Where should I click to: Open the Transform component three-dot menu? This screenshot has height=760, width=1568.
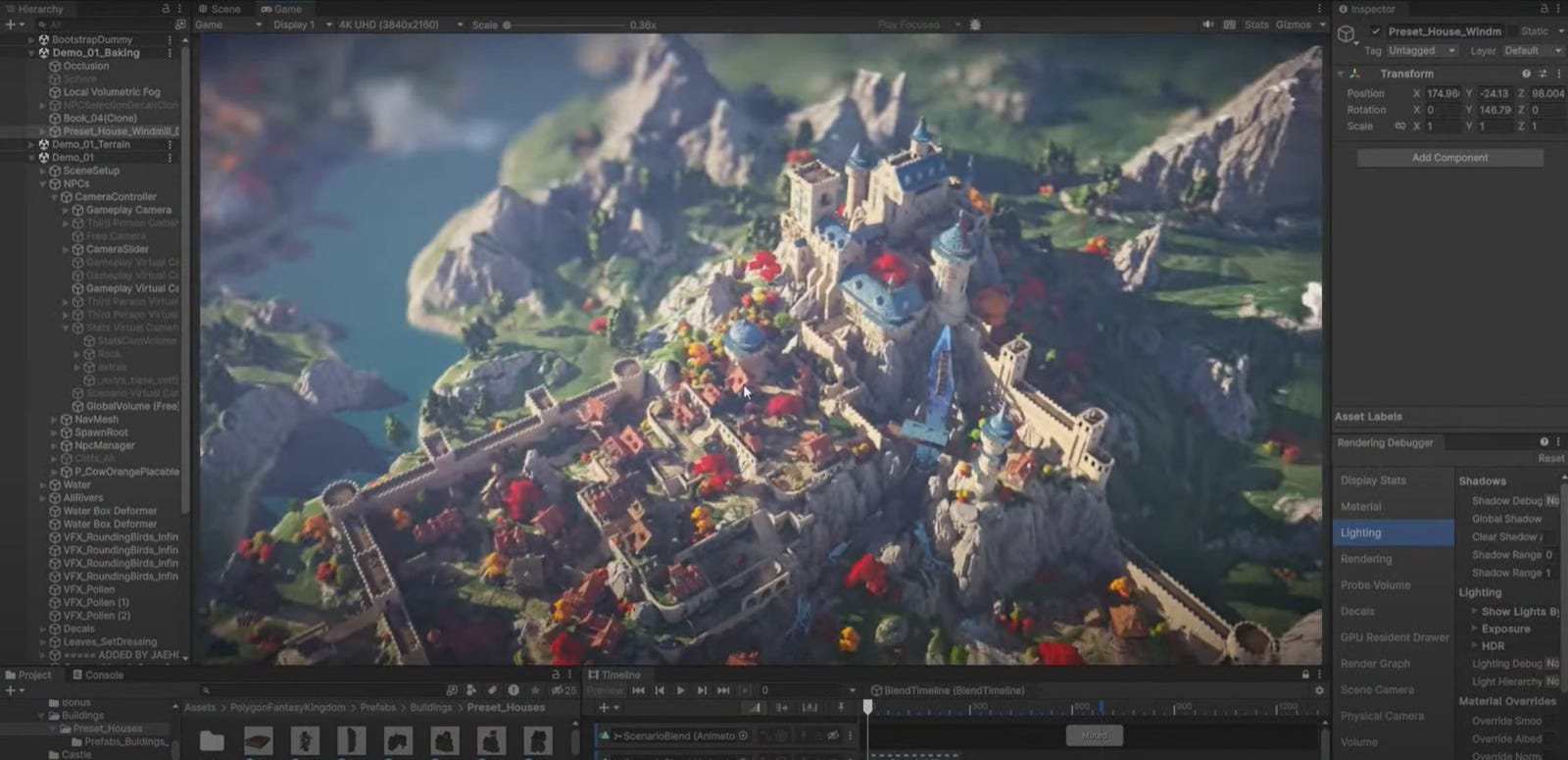click(1558, 74)
